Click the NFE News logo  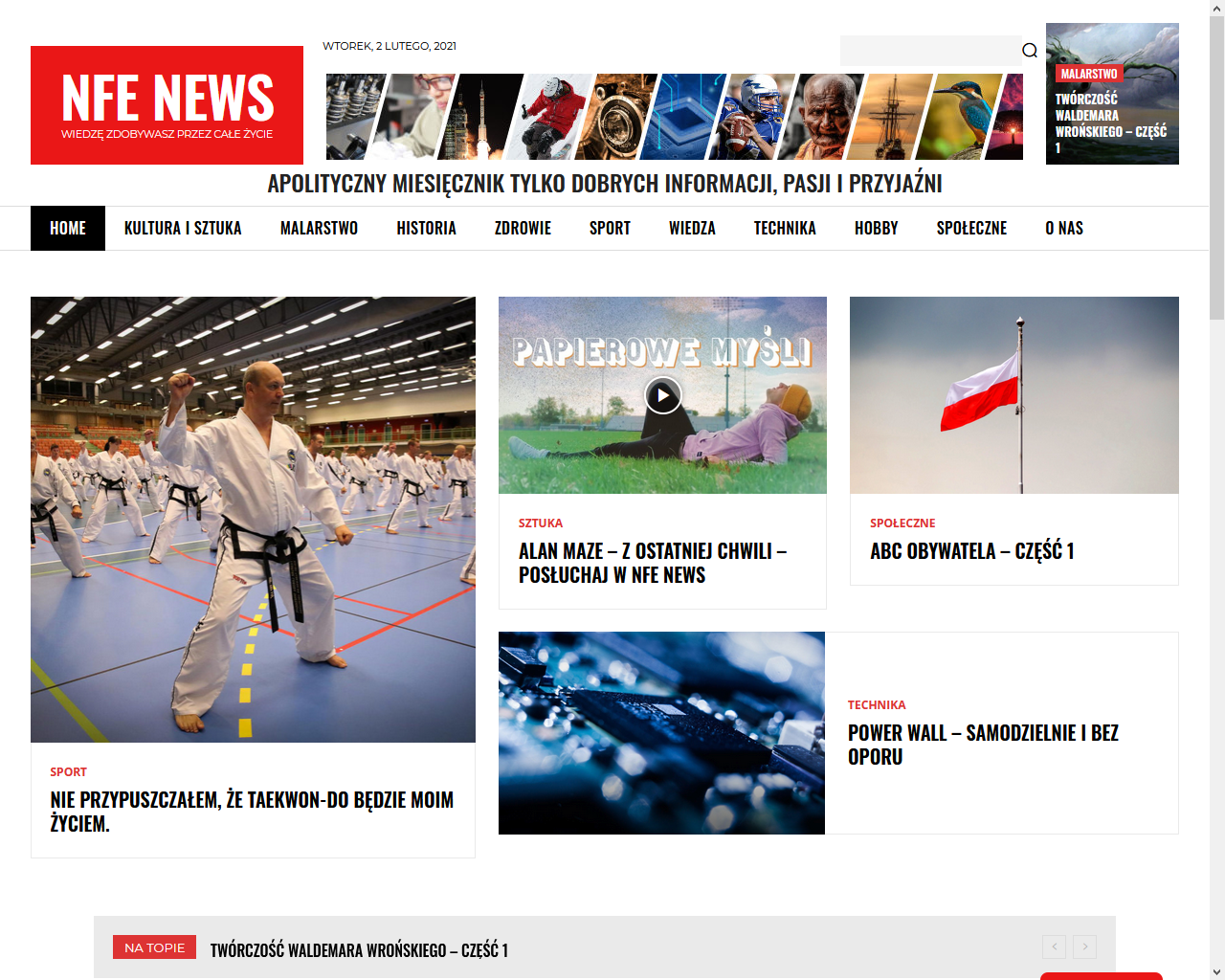[167, 105]
